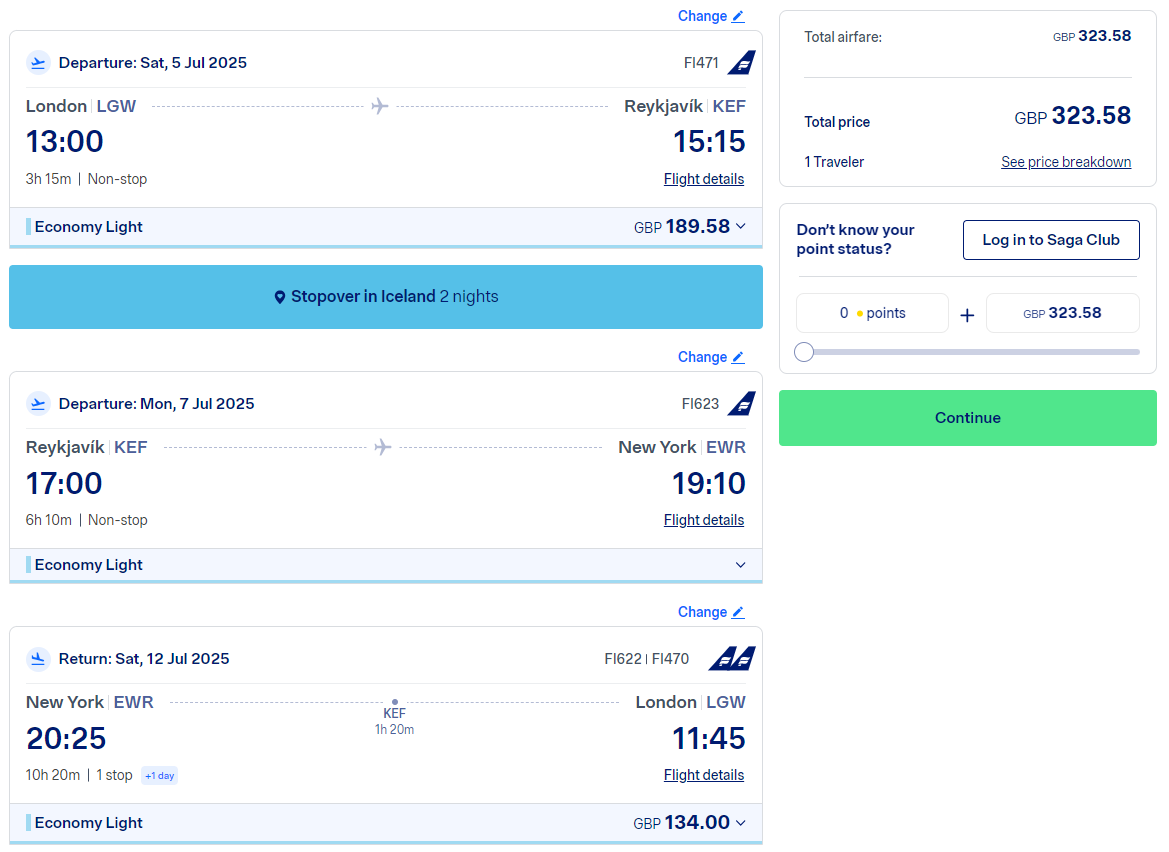
Task: Click the departure plane icon for 7 Jul
Action: (x=38, y=404)
